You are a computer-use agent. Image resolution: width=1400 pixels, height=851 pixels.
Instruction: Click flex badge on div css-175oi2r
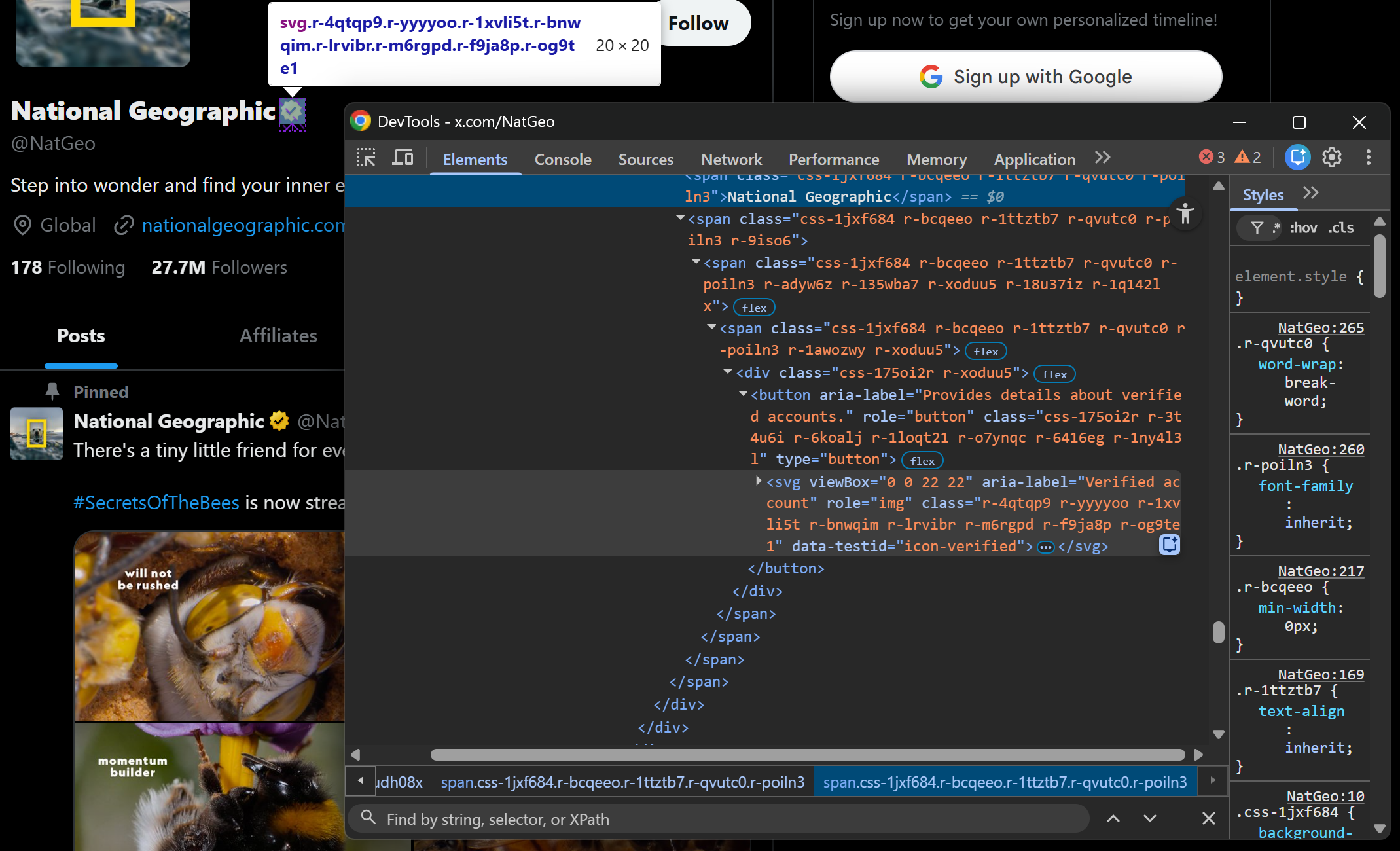coord(1054,374)
